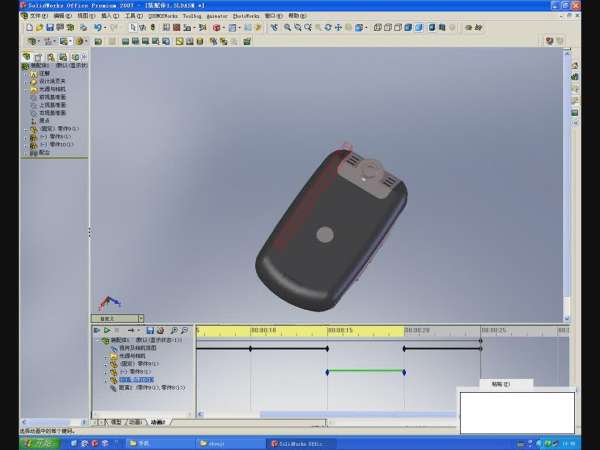
Task: Switch to the PropertyManager tab icon
Action: 39,57
